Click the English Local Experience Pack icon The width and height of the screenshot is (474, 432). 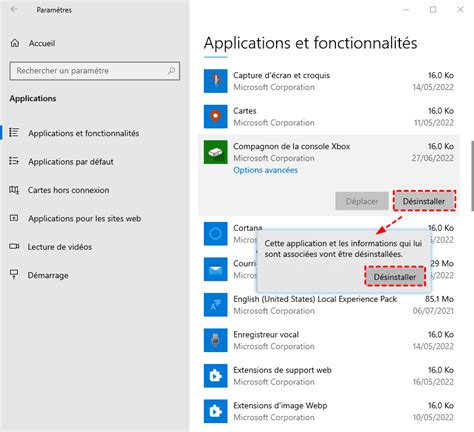(216, 305)
